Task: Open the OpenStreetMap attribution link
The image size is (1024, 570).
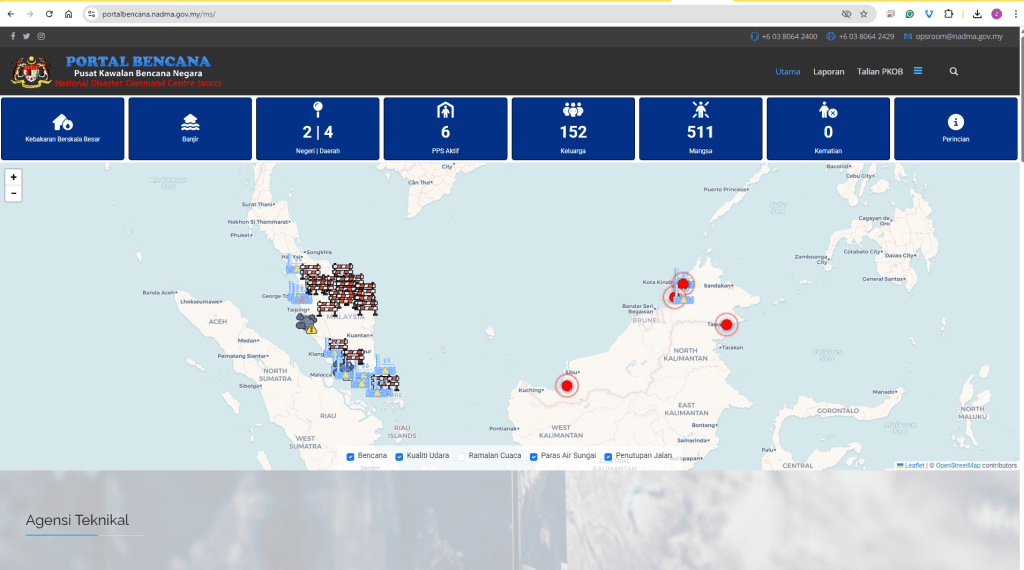Action: click(x=958, y=466)
